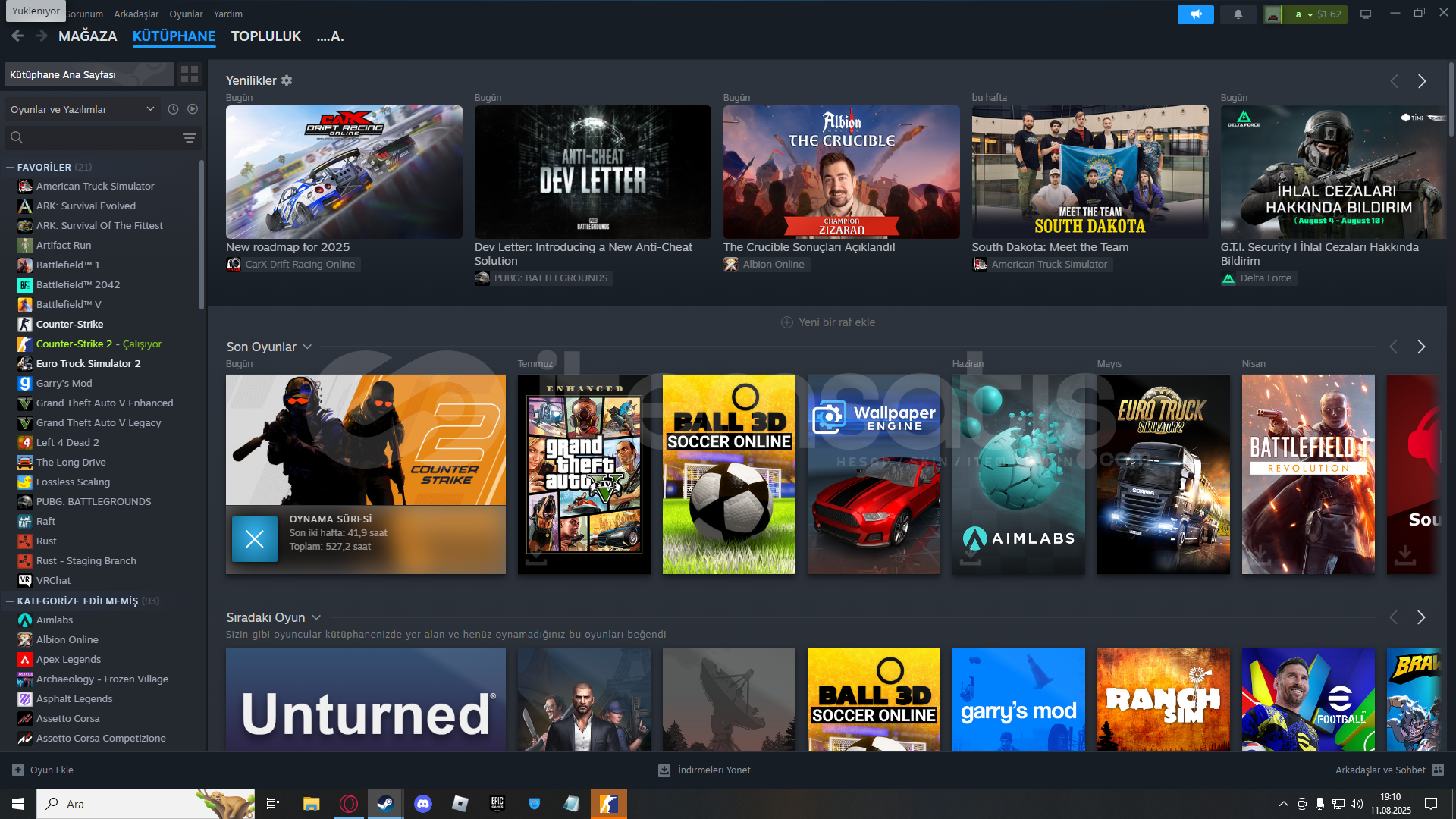Open Opera browser from taskbar

(x=349, y=804)
